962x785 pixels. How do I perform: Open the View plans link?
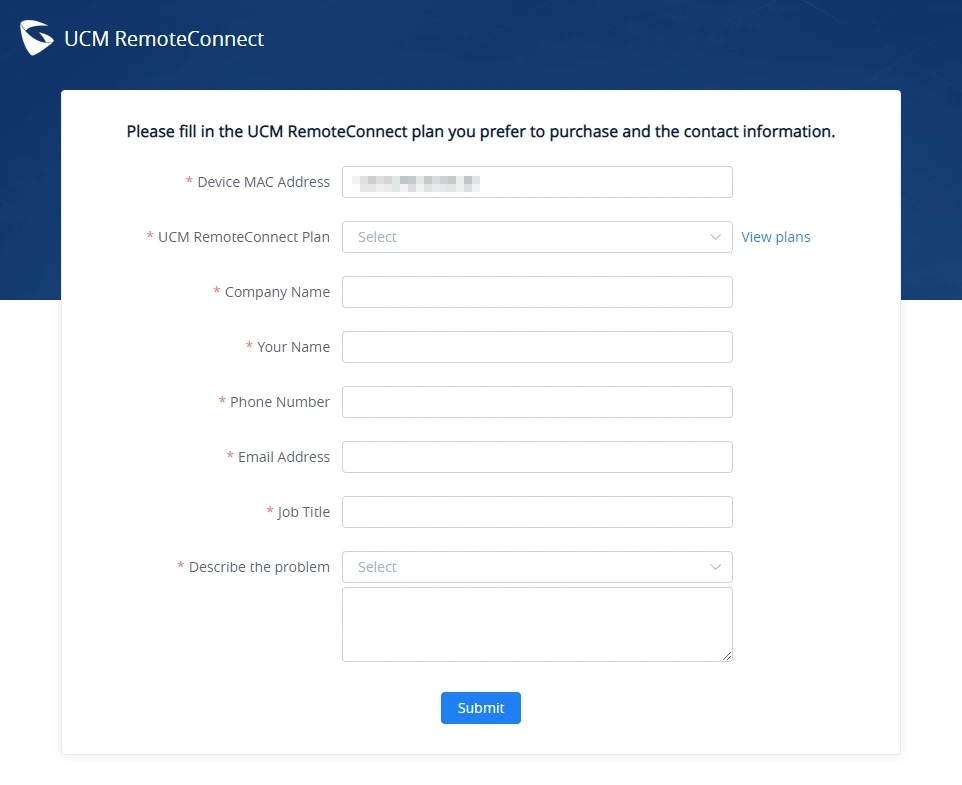[x=775, y=237]
